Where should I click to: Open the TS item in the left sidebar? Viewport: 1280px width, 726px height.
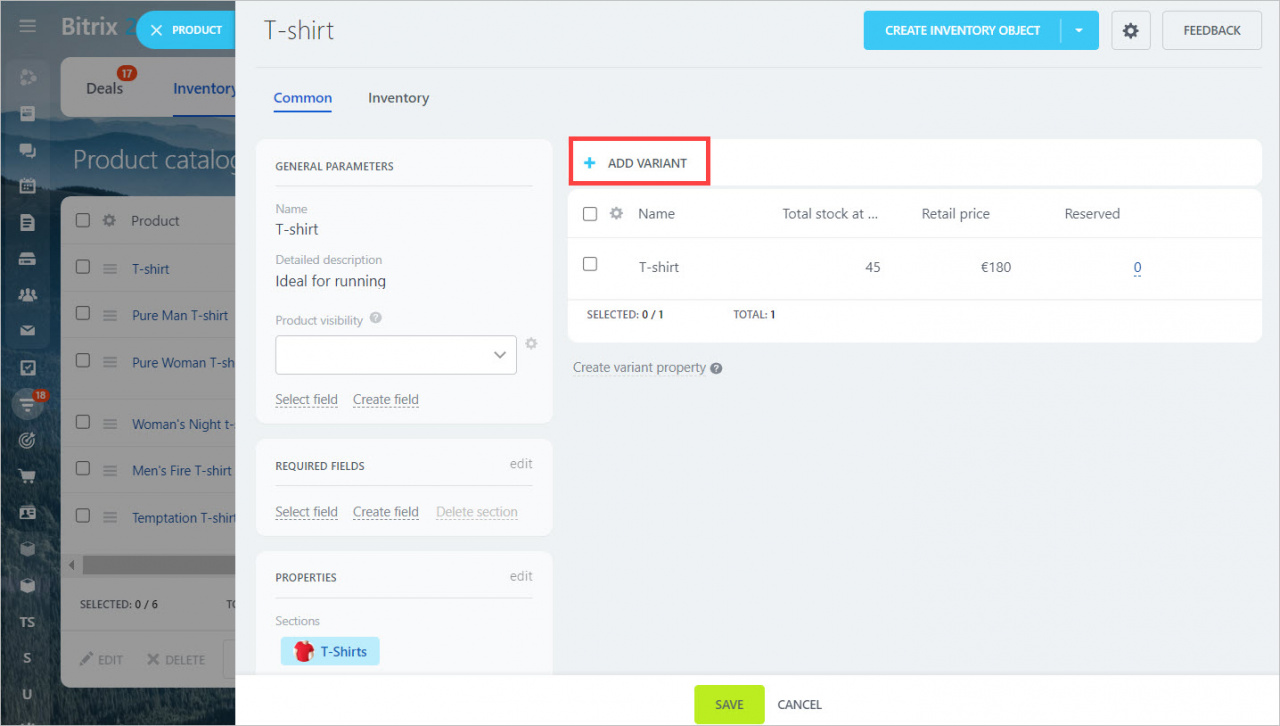pyautogui.click(x=28, y=622)
